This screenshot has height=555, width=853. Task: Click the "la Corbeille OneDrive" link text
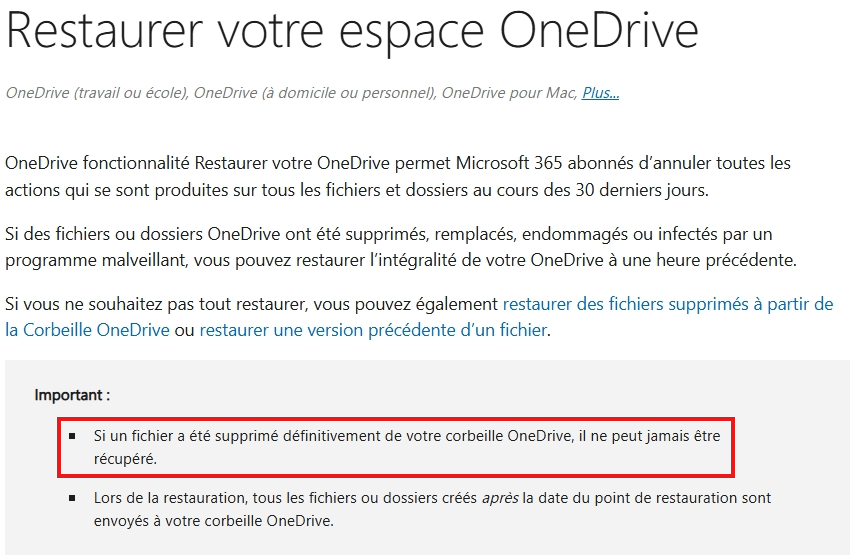87,330
